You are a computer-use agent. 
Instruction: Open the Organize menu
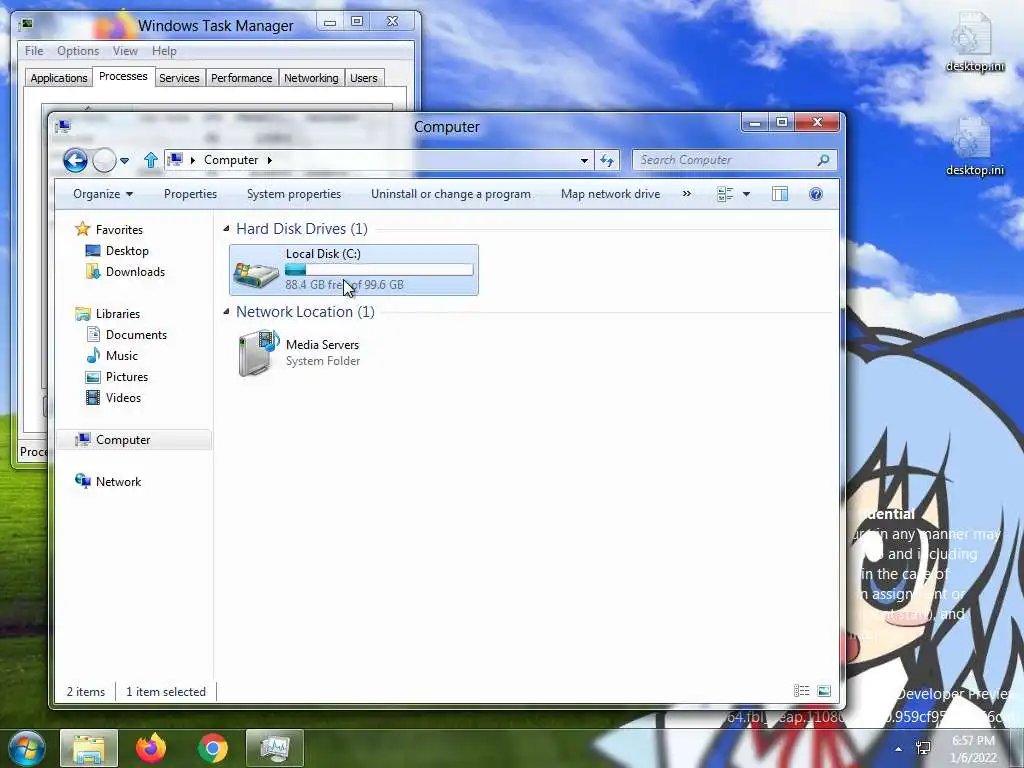click(x=103, y=194)
